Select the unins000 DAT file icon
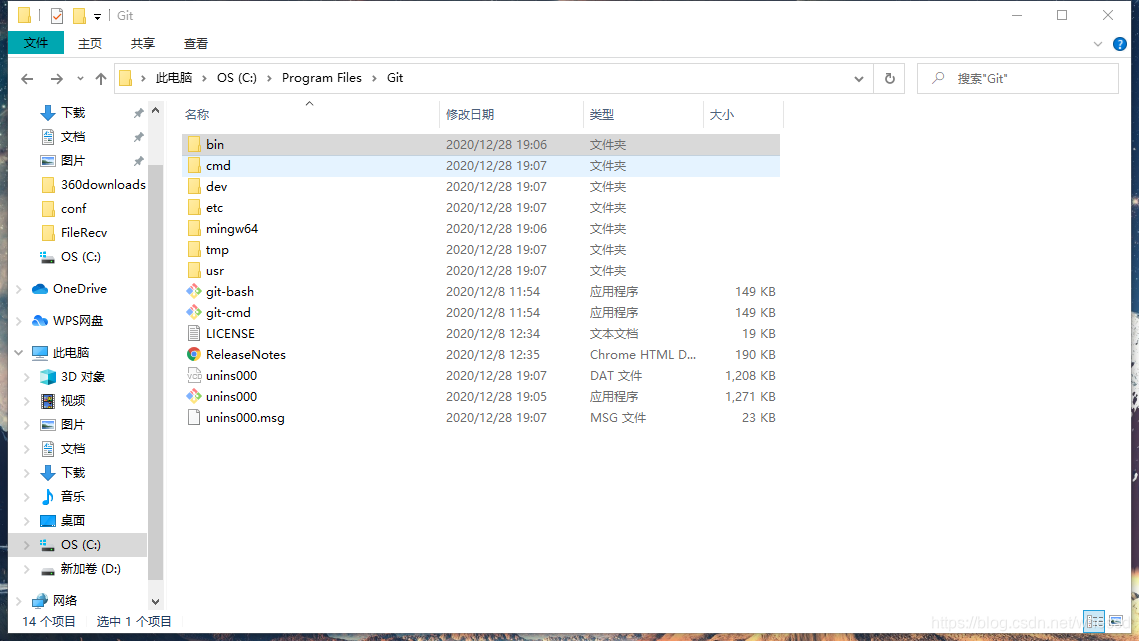This screenshot has height=641, width=1139. (x=194, y=376)
